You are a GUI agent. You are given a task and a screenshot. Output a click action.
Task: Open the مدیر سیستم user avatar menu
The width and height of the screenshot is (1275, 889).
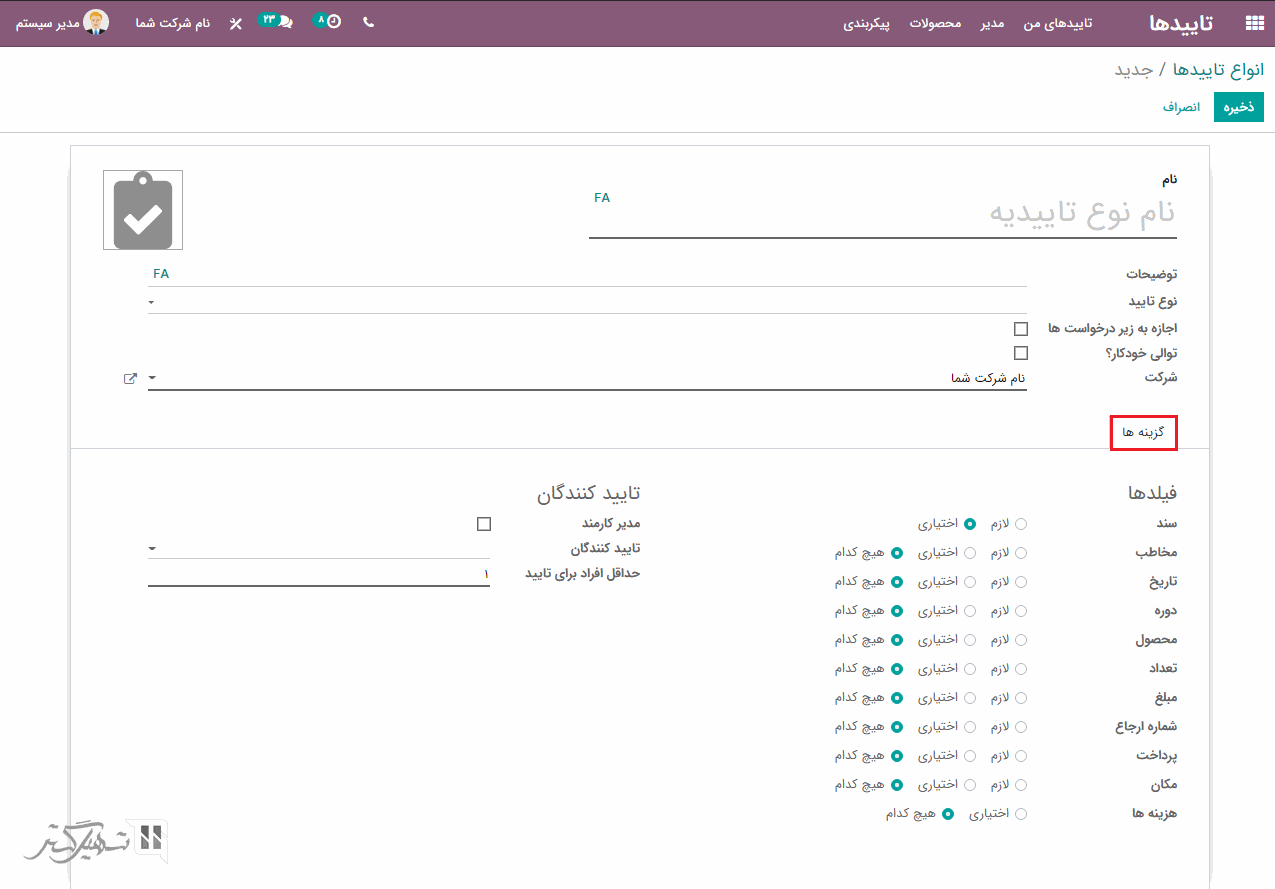pos(97,22)
